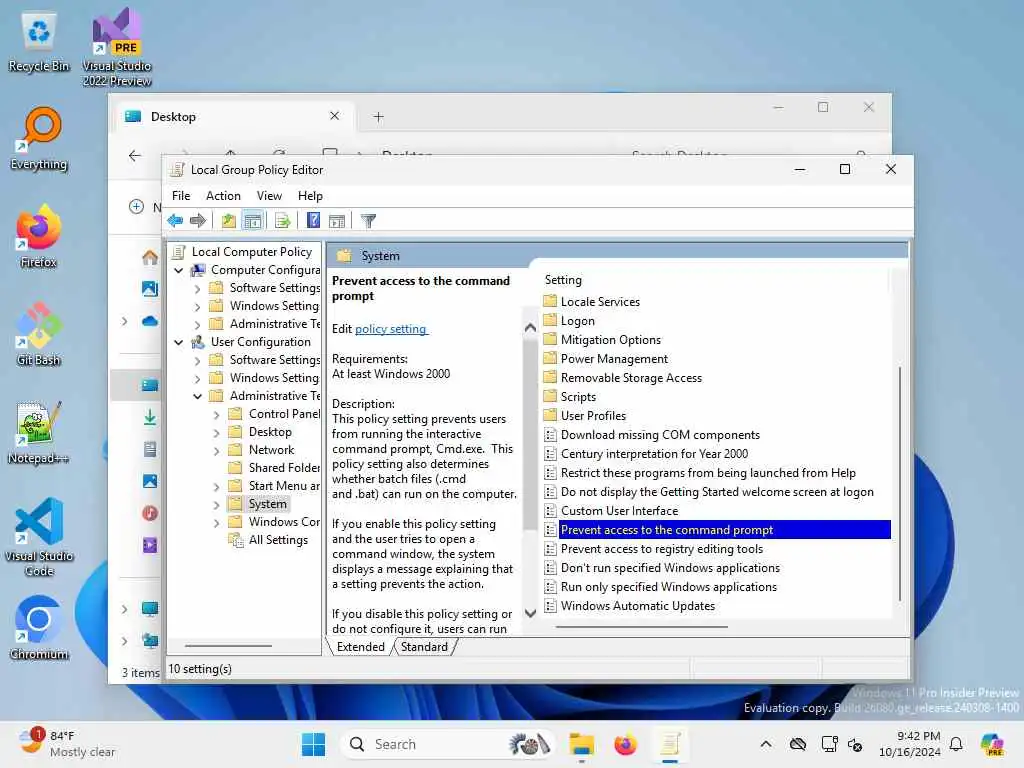1024x768 pixels.
Task: Select the Removable Storage Access folder
Action: 631,377
